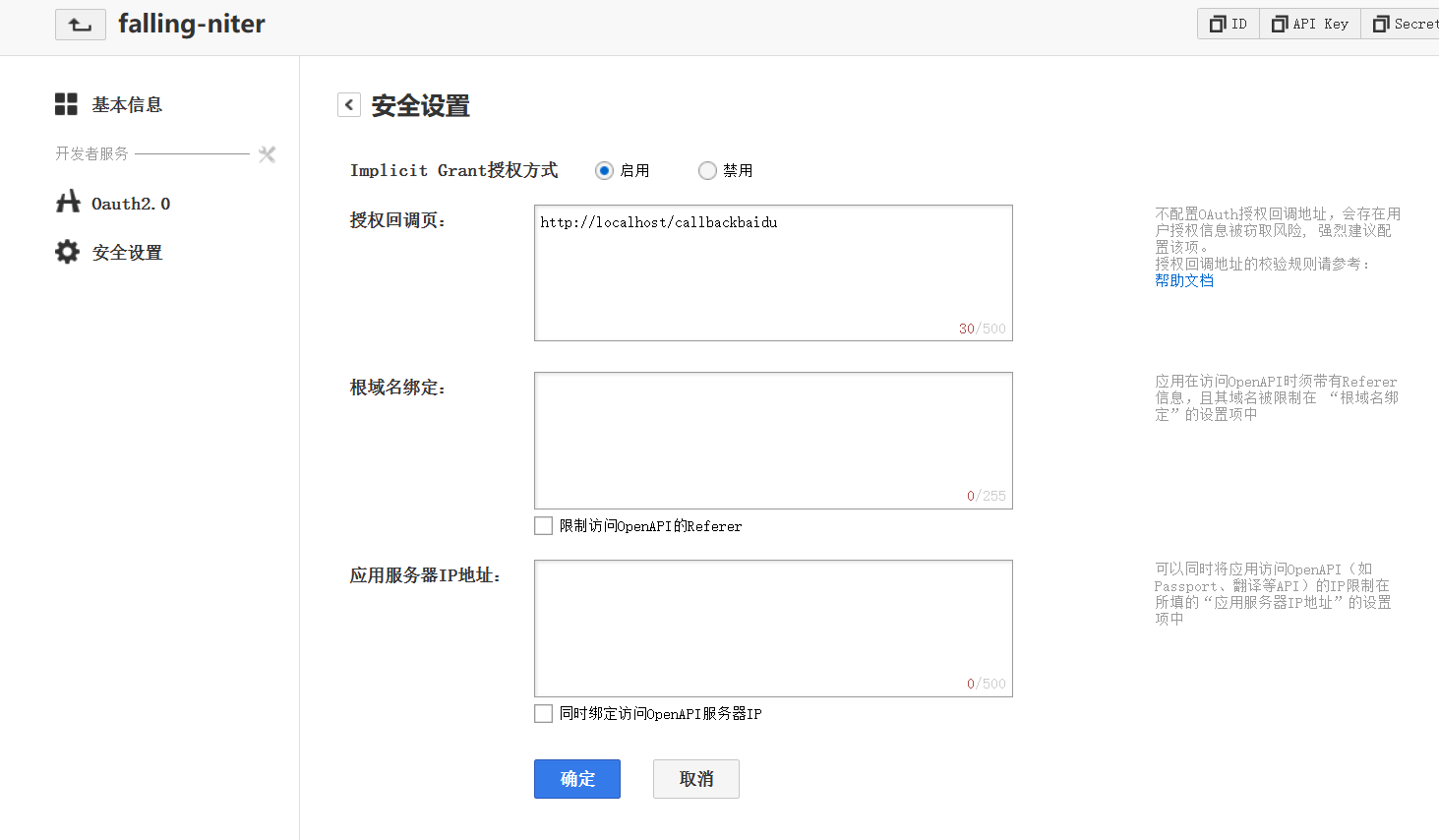
Task: Click the 基本信息 grid icon
Action: [x=66, y=104]
